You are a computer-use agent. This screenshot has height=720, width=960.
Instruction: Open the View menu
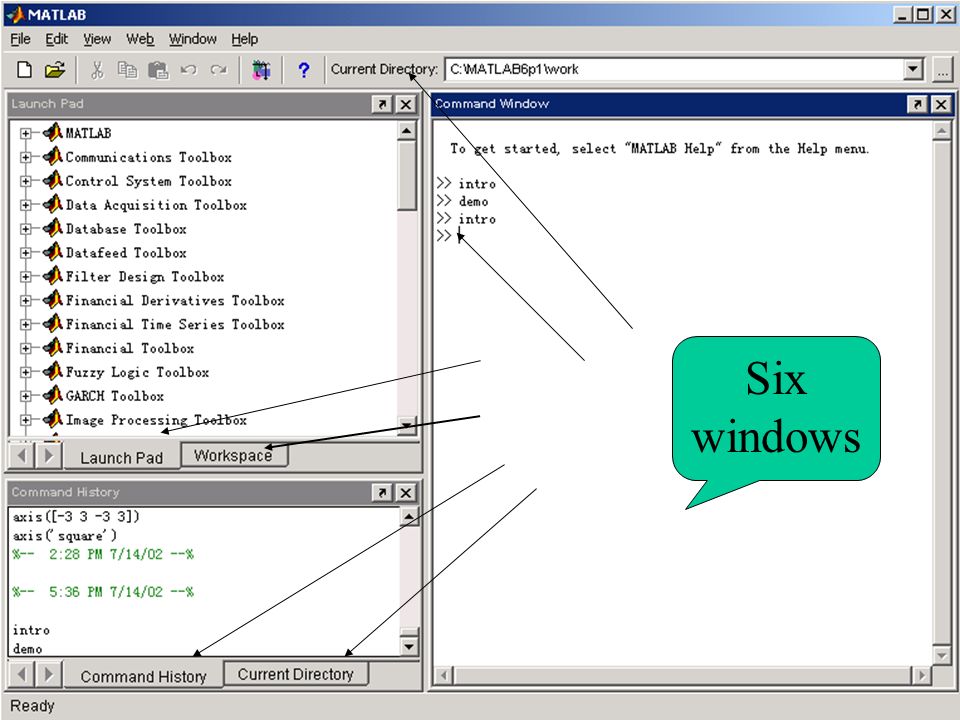(x=97, y=39)
